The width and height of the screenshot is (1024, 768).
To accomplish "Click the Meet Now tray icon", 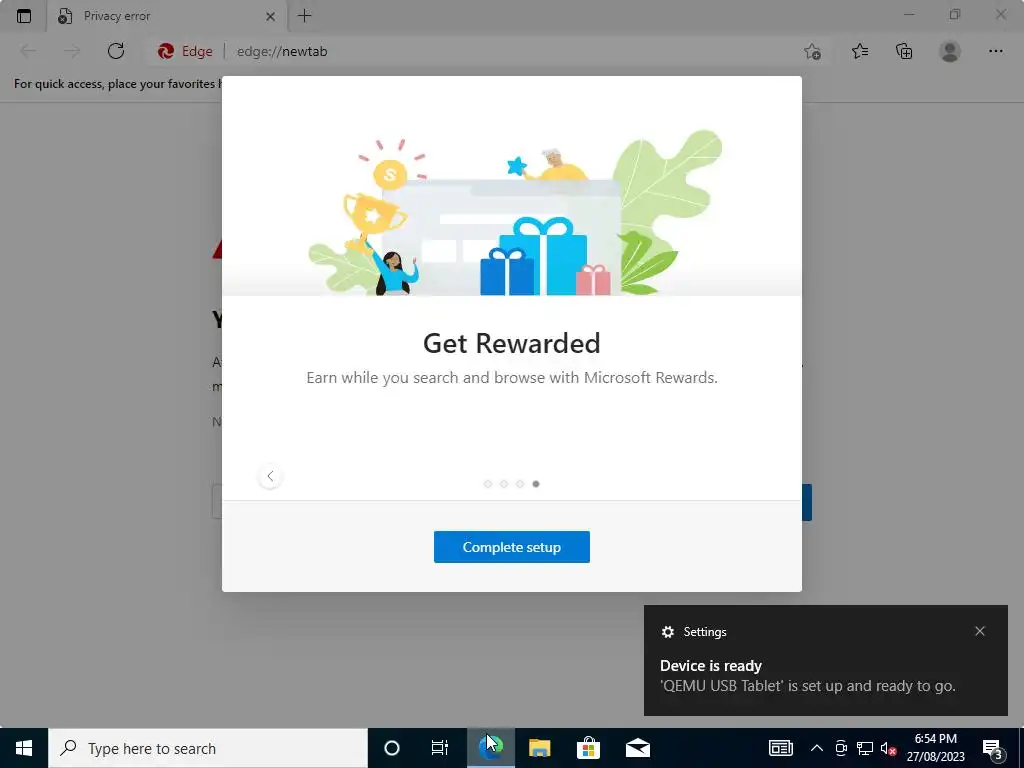I will tap(841, 748).
